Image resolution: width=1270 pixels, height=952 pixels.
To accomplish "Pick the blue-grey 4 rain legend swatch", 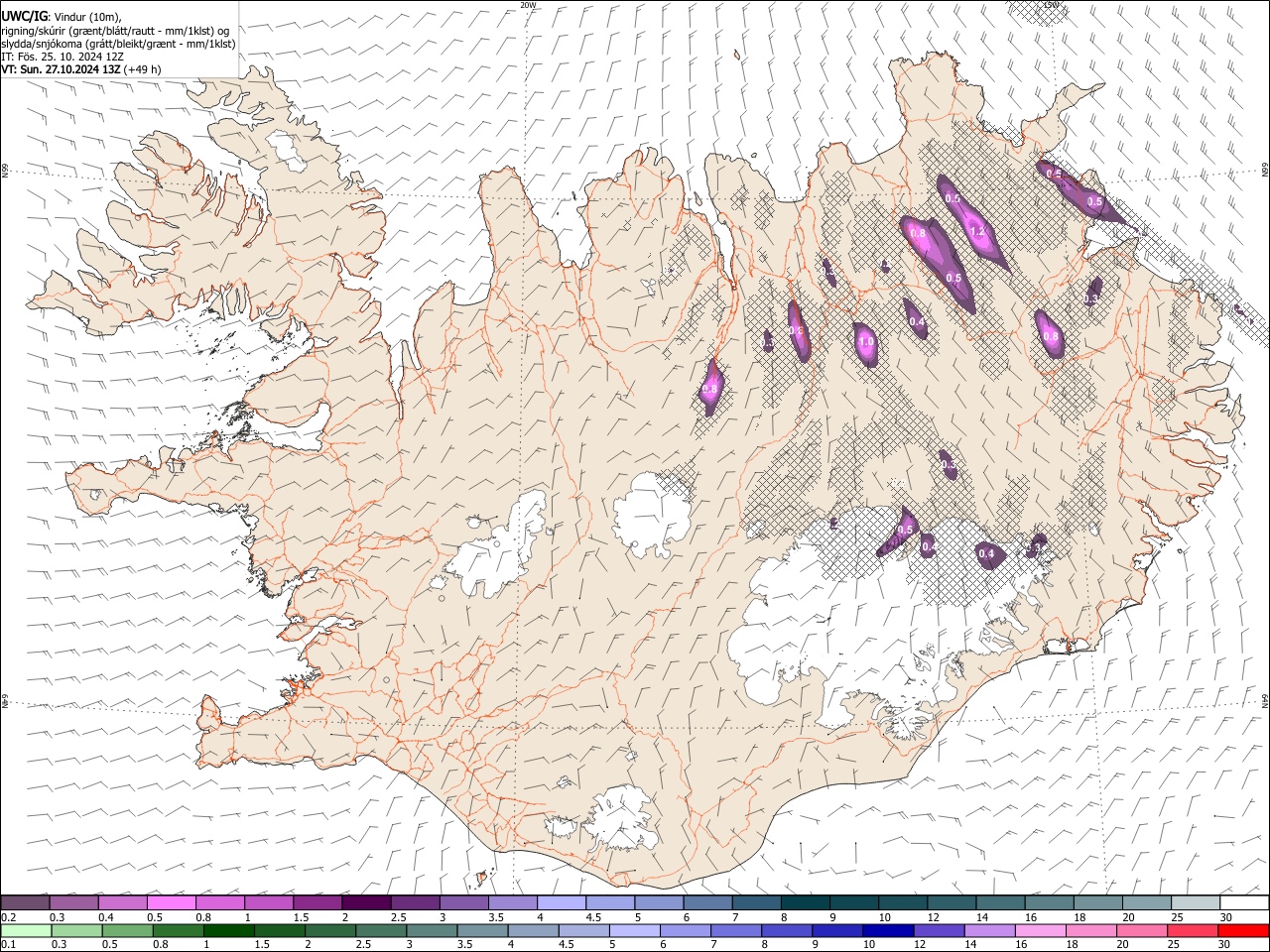I will point(534,930).
